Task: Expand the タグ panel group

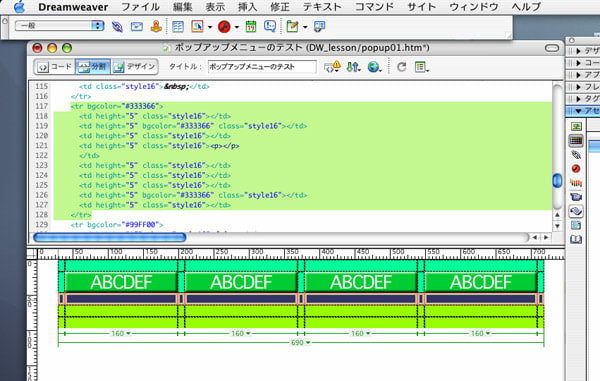Action: (579, 99)
